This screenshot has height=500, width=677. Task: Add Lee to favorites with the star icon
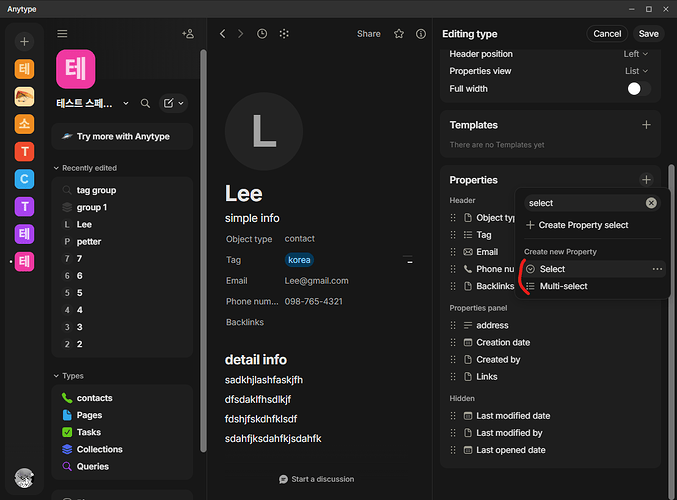pos(399,34)
